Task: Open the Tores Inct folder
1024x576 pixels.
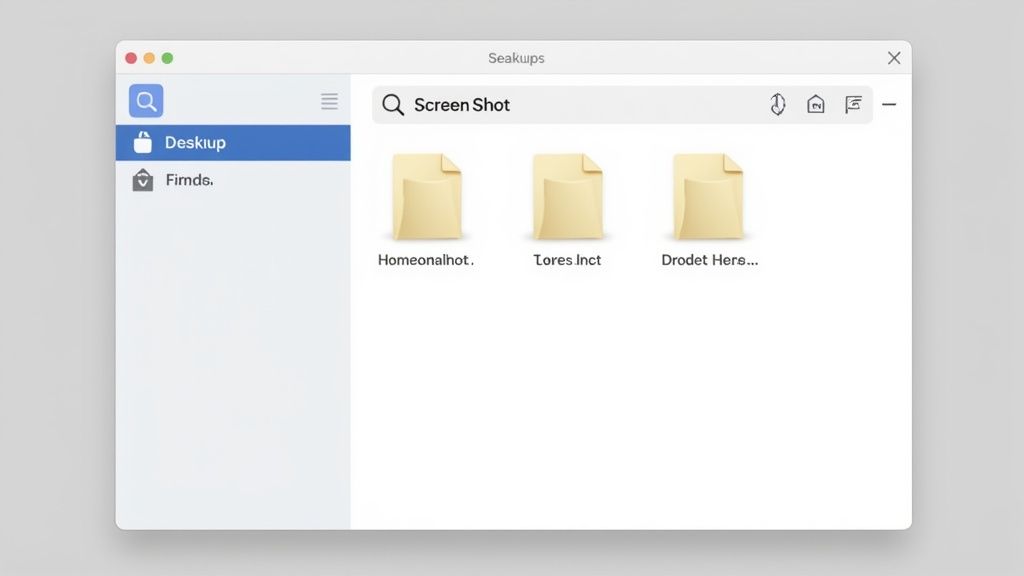Action: pos(567,195)
